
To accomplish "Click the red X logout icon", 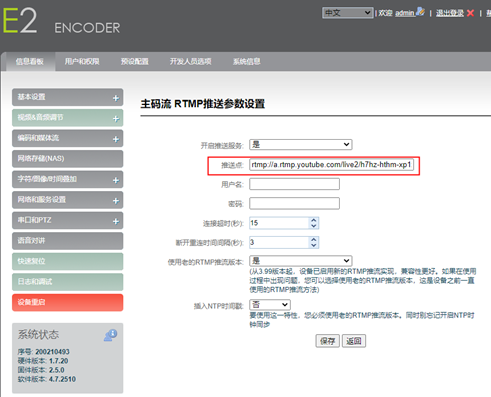I will [470, 13].
